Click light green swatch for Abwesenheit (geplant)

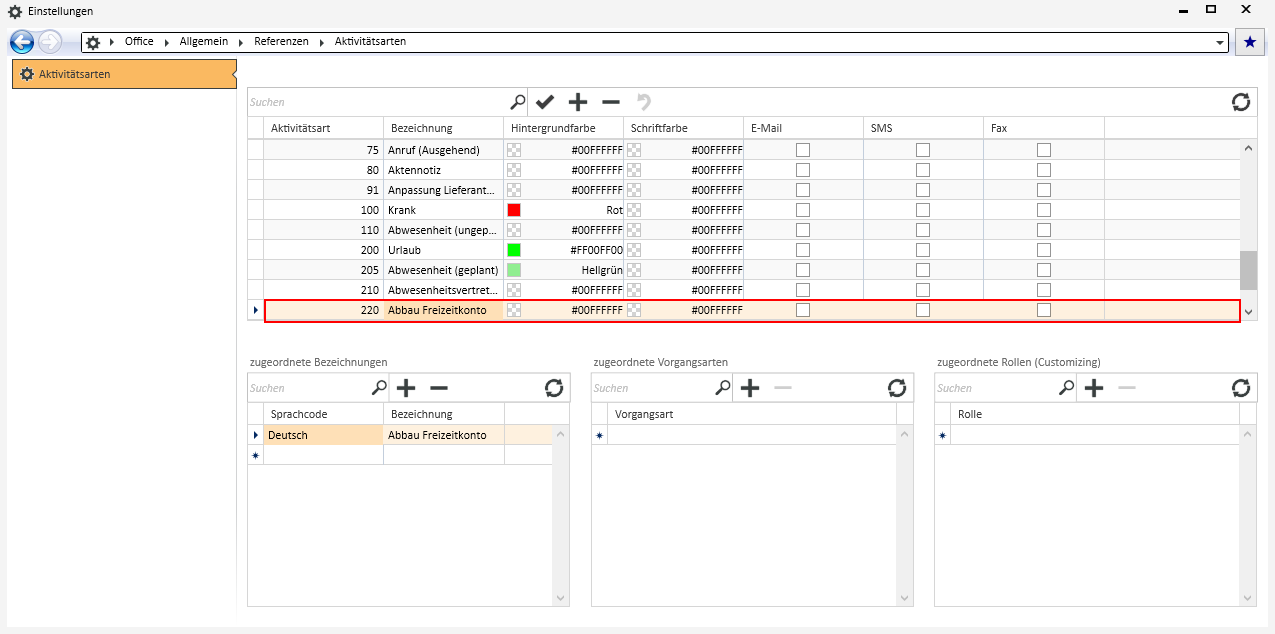pos(514,270)
